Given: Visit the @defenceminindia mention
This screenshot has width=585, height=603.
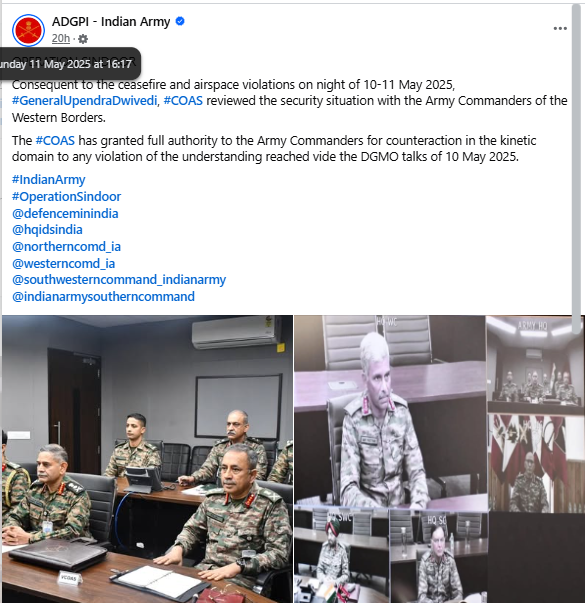Looking at the screenshot, I should point(65,213).
